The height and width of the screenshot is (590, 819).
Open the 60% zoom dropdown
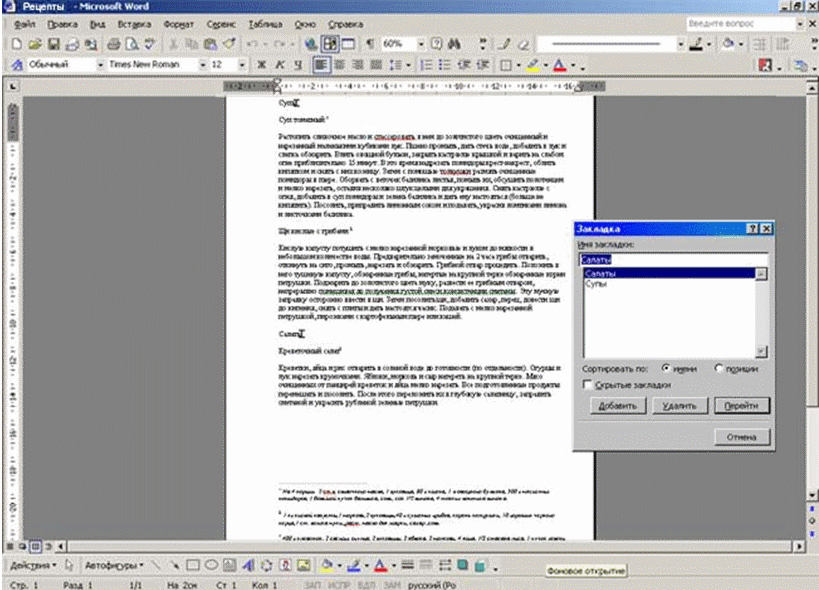coord(420,44)
